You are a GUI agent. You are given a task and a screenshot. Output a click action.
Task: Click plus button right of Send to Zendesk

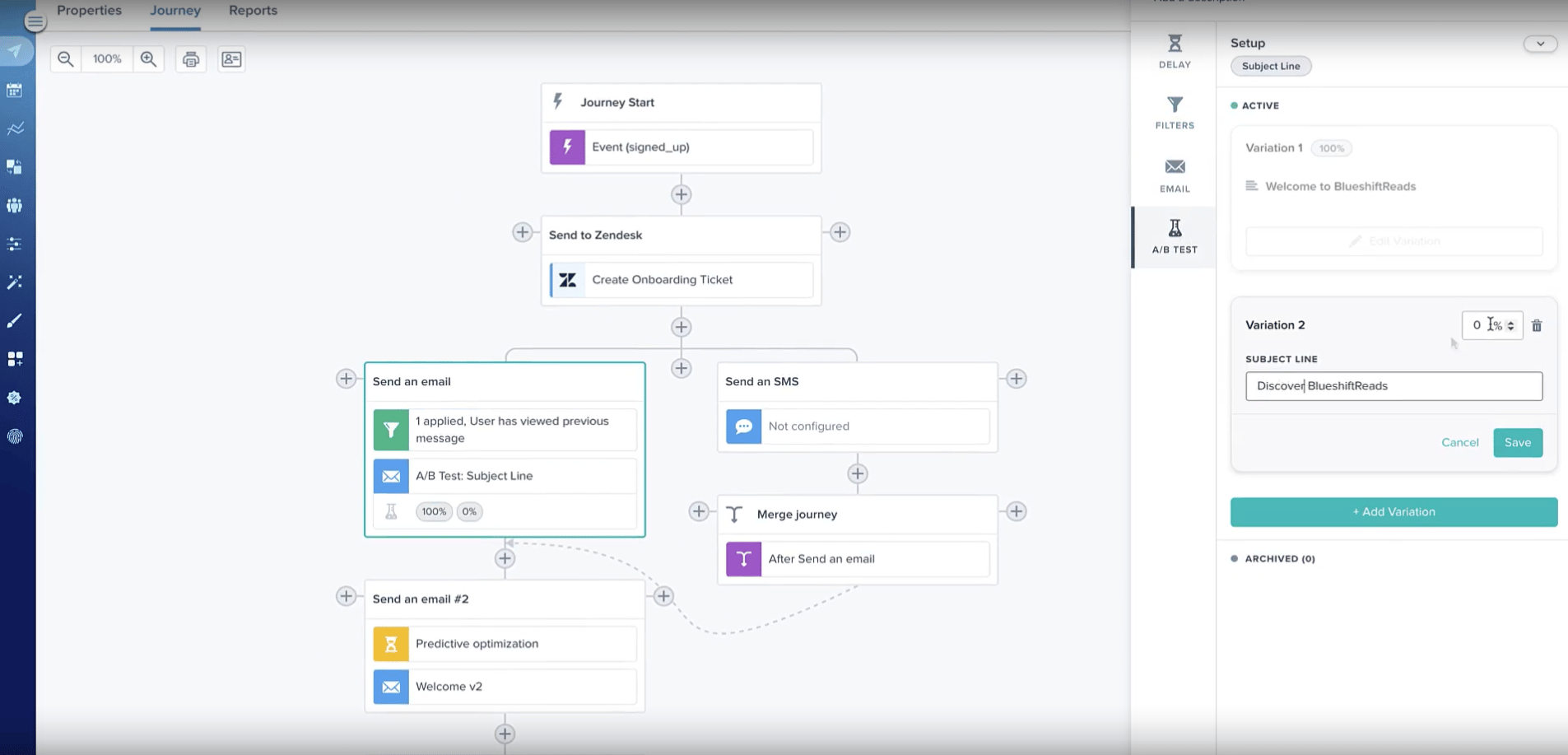(840, 232)
